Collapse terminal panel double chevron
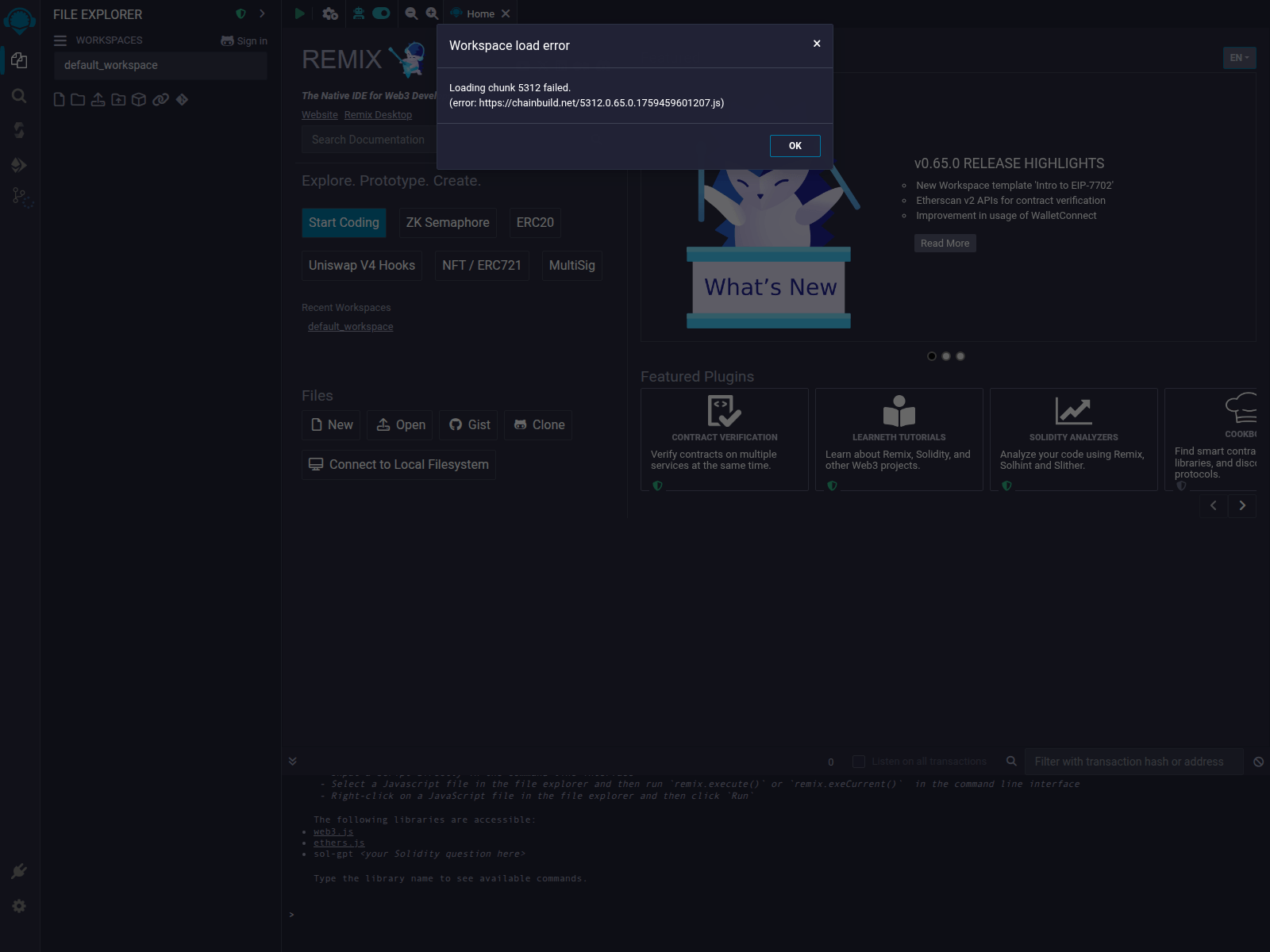The width and height of the screenshot is (1270, 952). (292, 762)
